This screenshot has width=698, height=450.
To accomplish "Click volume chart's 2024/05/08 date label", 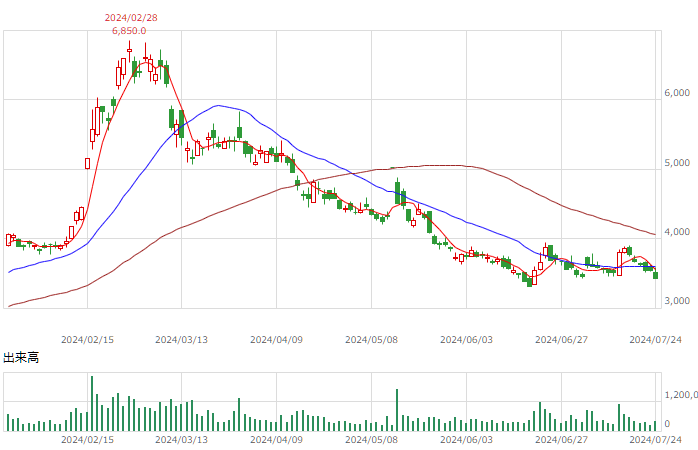I will coord(371,440).
